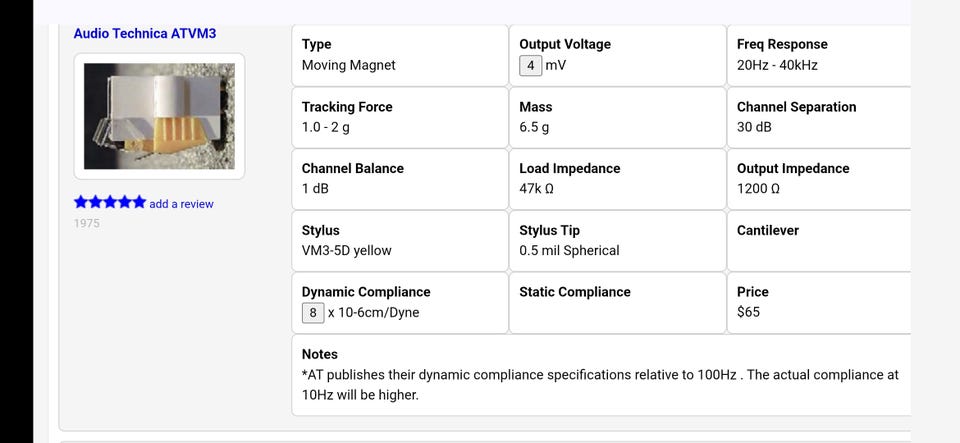Select the Tracking Force 1.0 - 2 g cell
The width and height of the screenshot is (960, 443).
tap(399, 117)
